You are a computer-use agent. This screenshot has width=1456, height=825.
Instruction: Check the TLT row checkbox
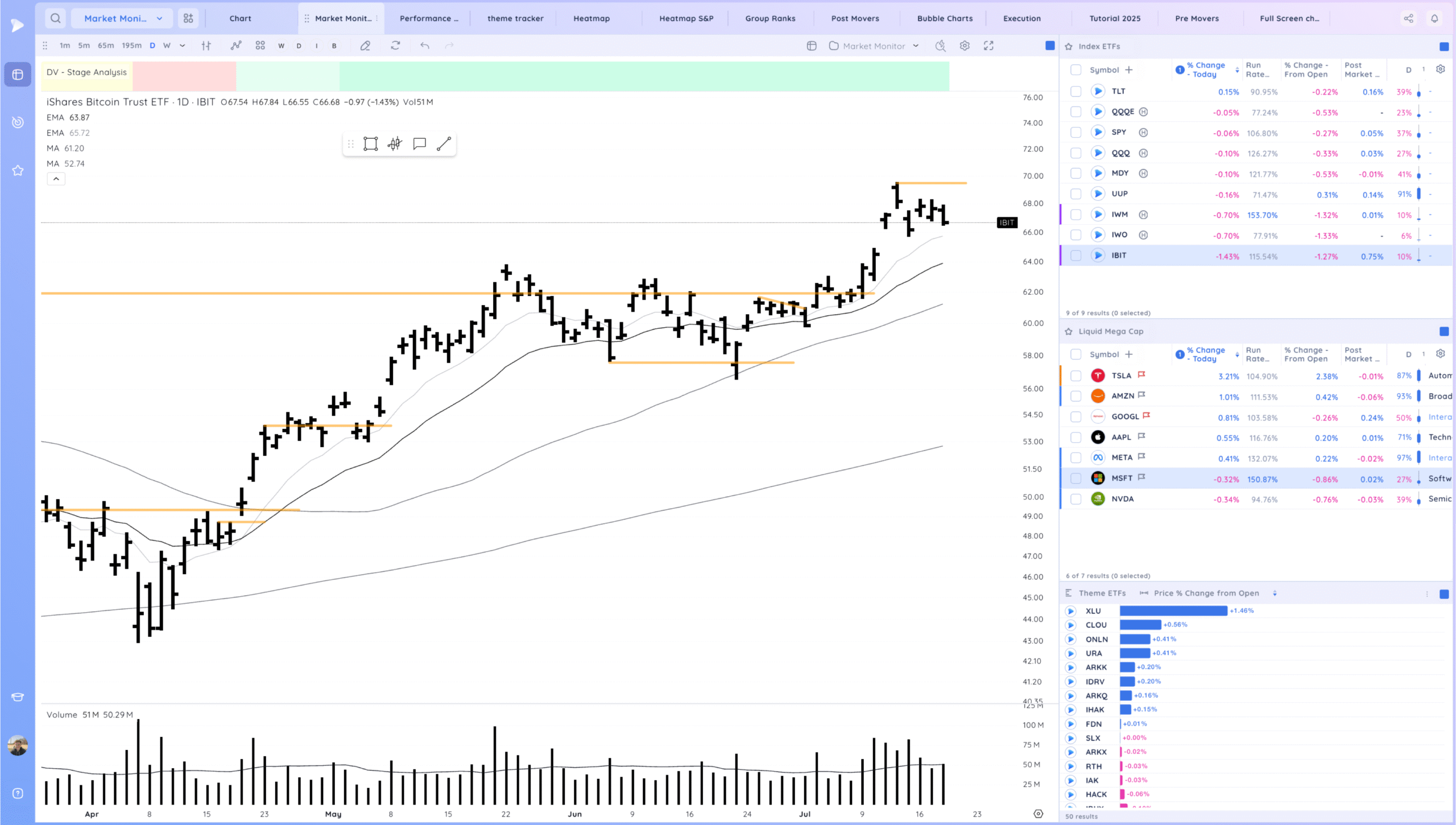point(1076,92)
